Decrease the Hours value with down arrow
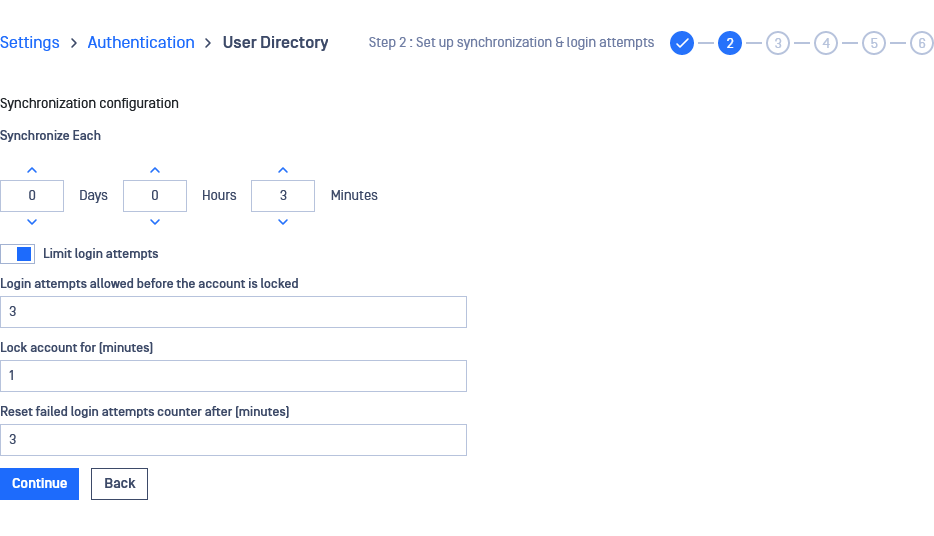This screenshot has height=536, width=934. 155,222
